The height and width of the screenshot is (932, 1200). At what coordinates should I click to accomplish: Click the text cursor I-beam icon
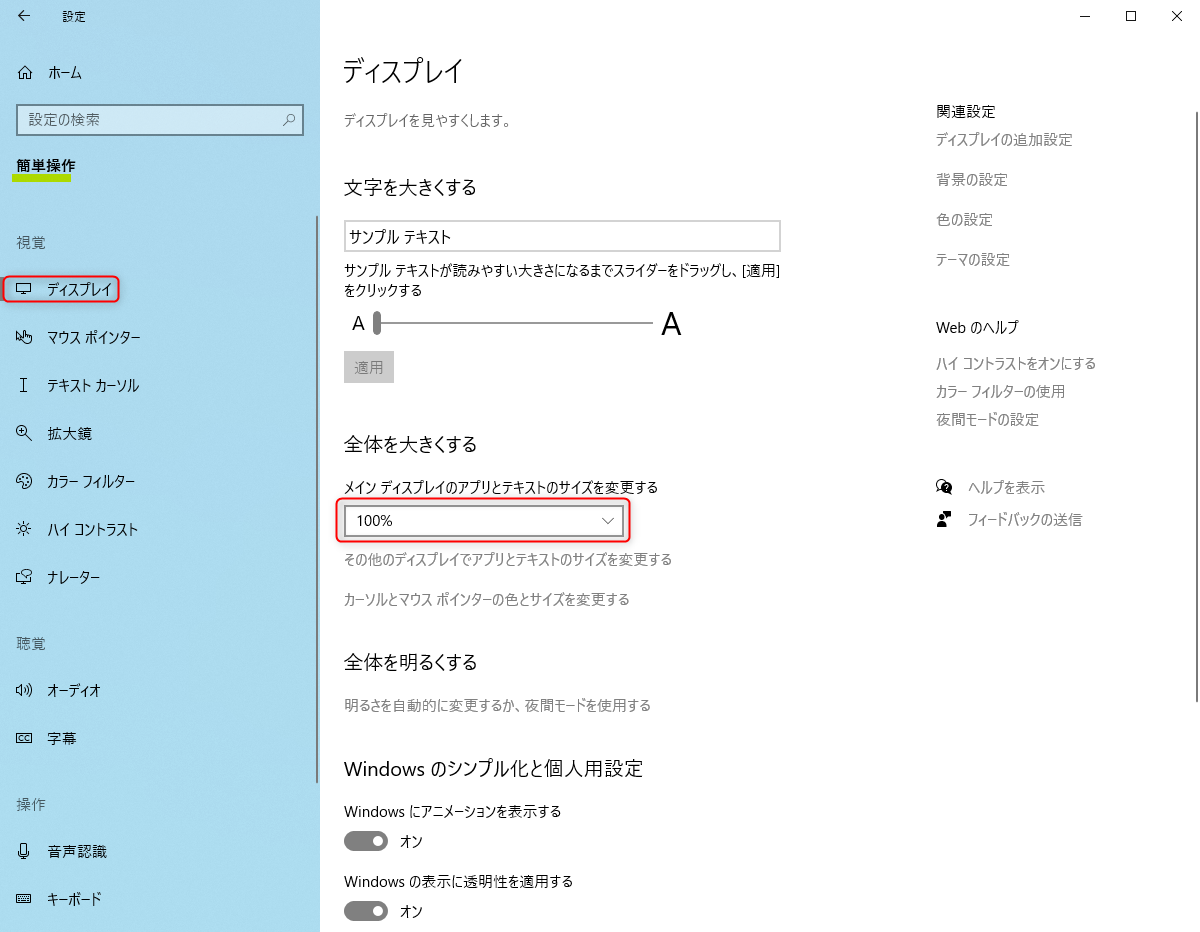tap(24, 386)
